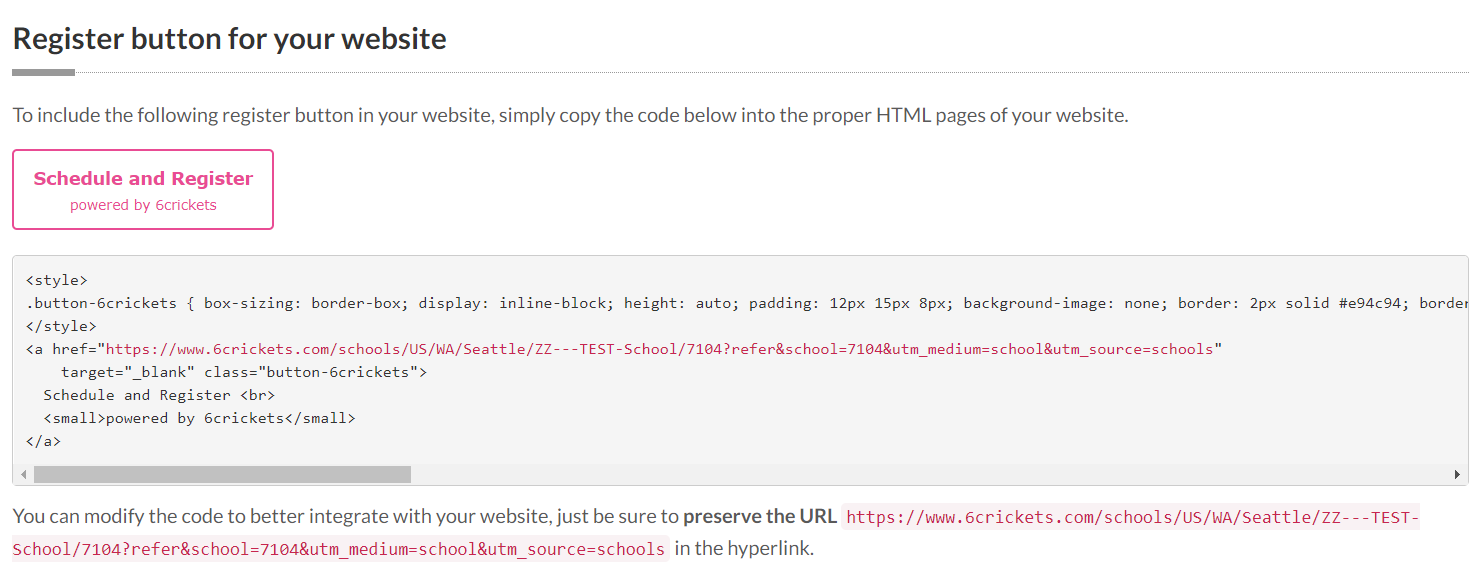Click the href URL inside the code block
This screenshot has width=1483, height=581.
[660, 349]
